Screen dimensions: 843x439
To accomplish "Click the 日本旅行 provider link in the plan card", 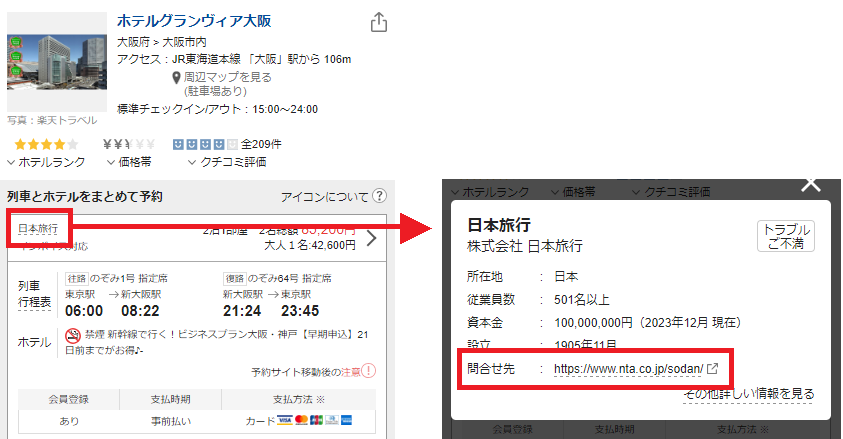I will click(x=38, y=229).
